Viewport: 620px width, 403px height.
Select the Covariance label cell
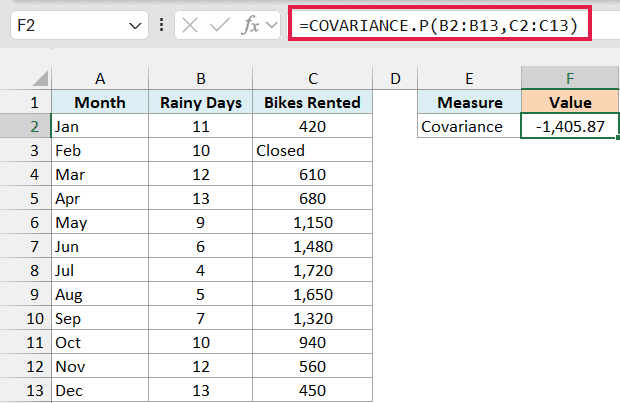[469, 127]
